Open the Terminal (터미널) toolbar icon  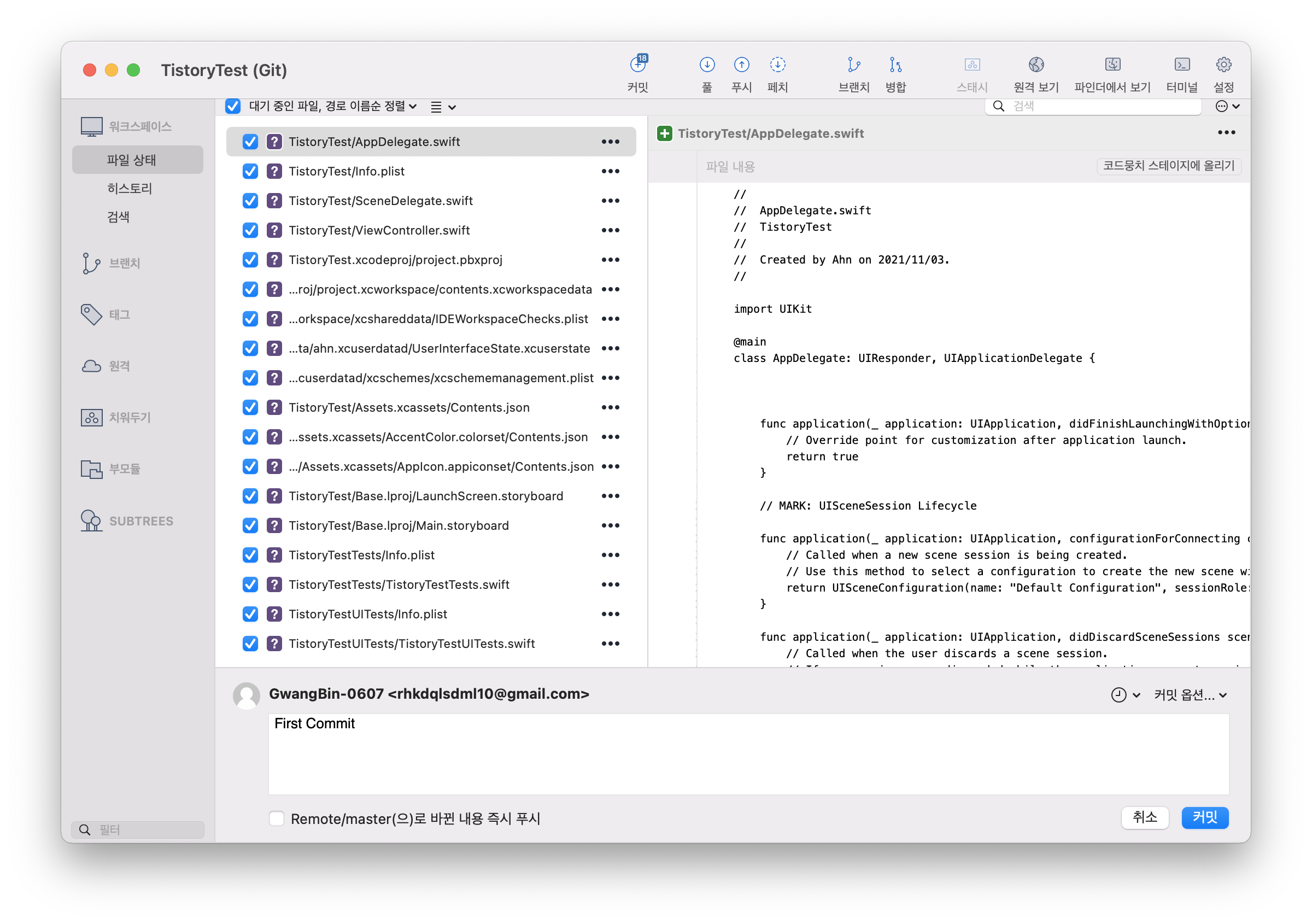(1181, 65)
